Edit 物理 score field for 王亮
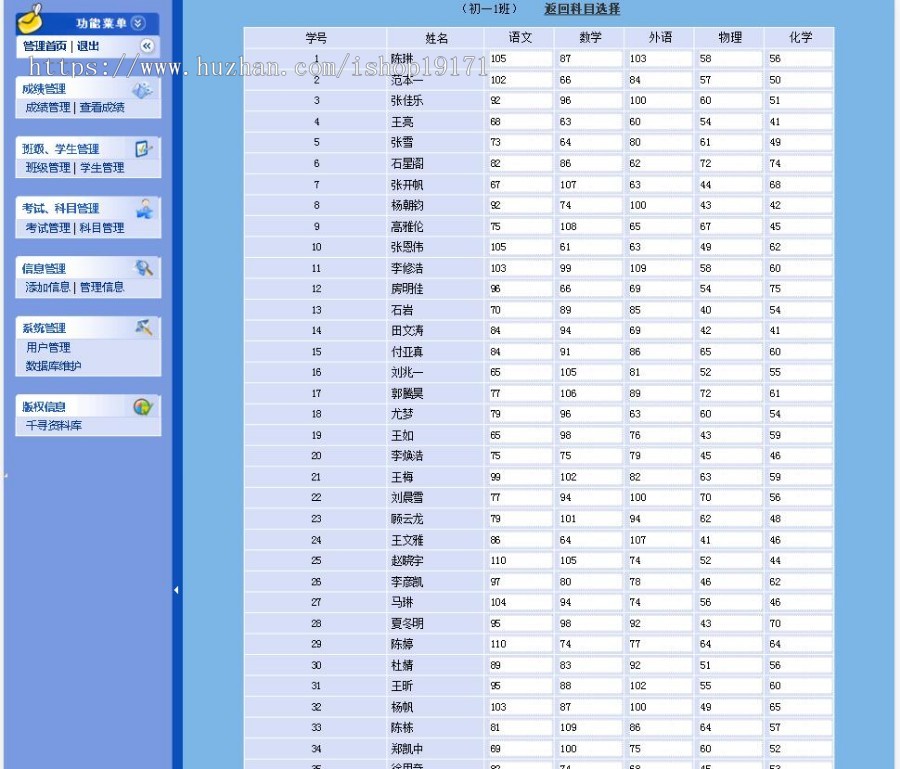The height and width of the screenshot is (769, 900). 730,122
